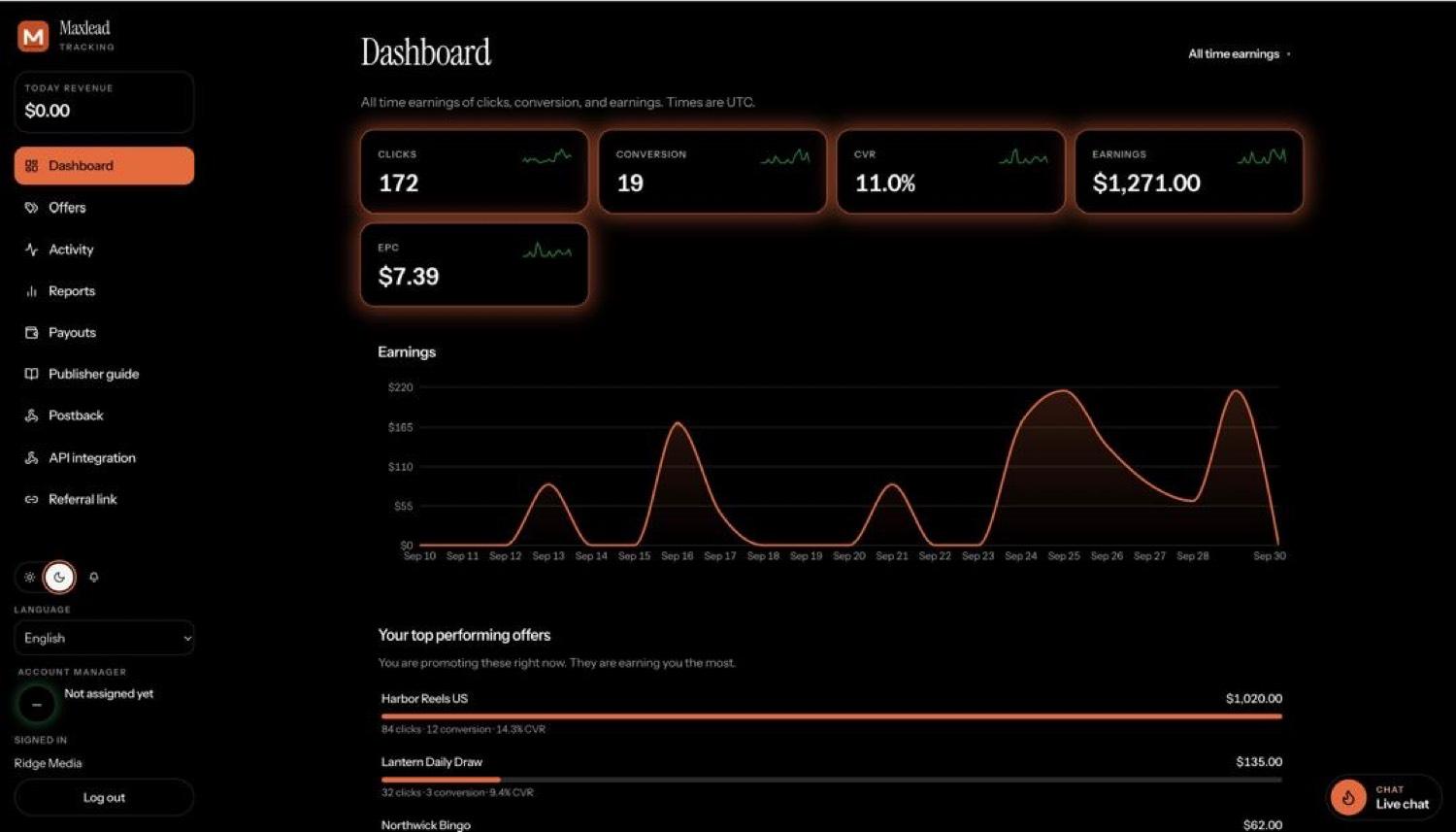Click the Not assigned yet text
The width and height of the screenshot is (1456, 832).
pos(109,693)
